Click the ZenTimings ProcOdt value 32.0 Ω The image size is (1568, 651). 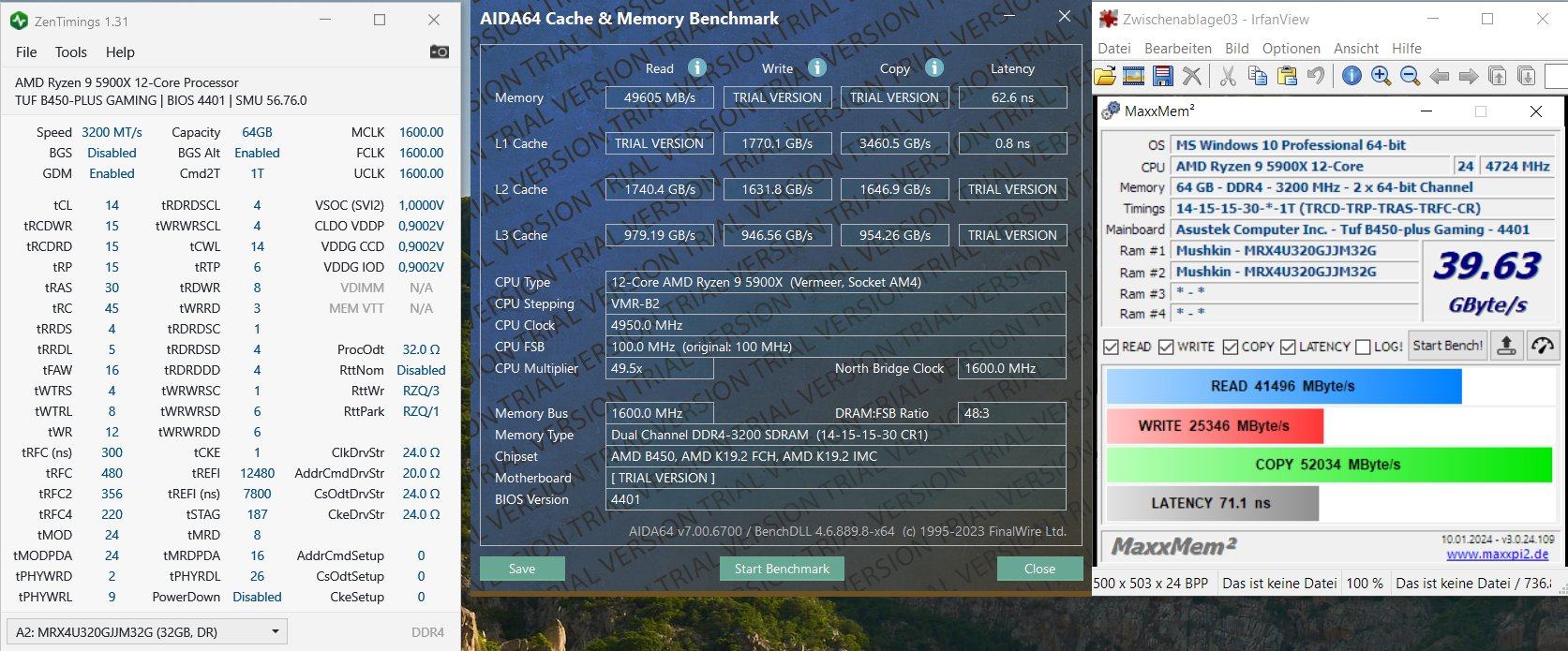click(421, 349)
